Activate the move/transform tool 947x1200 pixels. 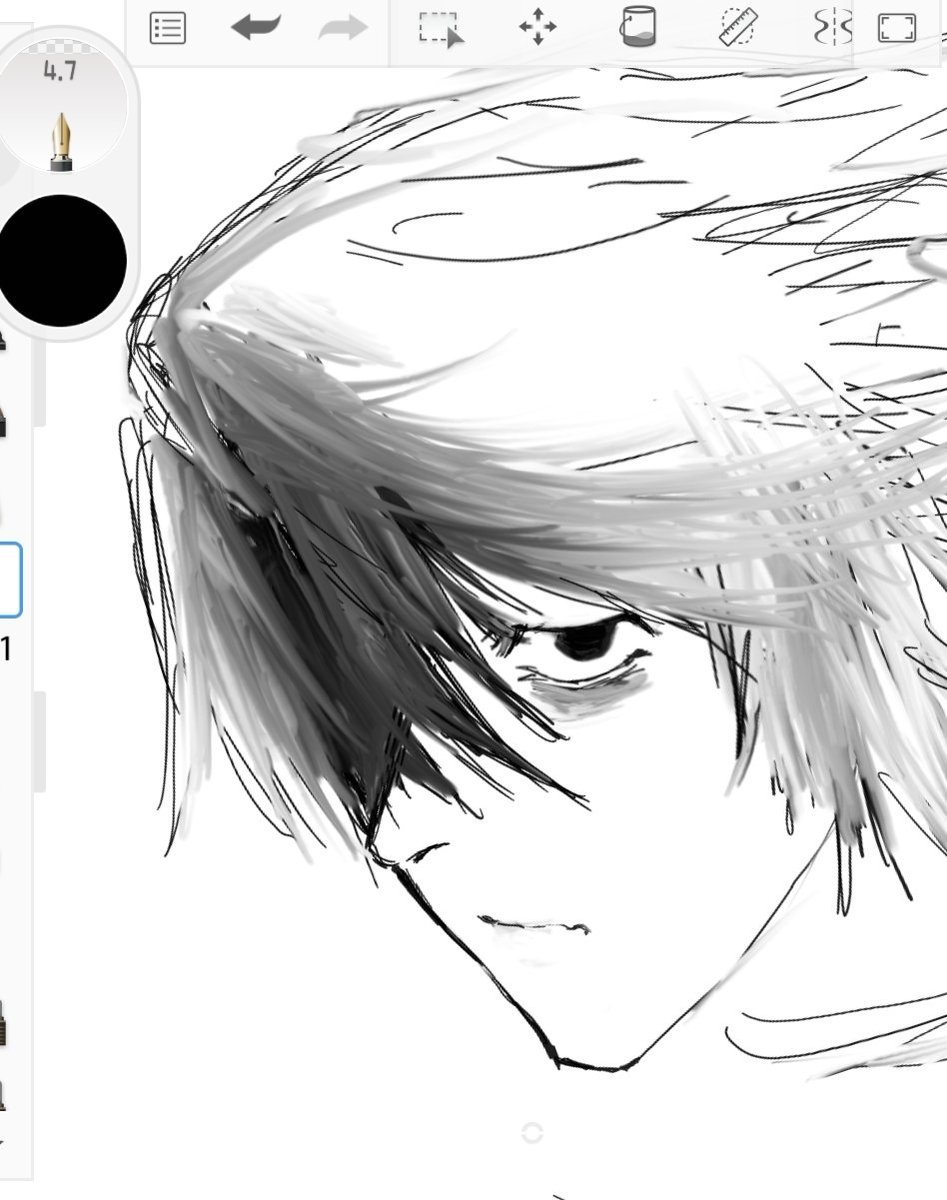(538, 28)
